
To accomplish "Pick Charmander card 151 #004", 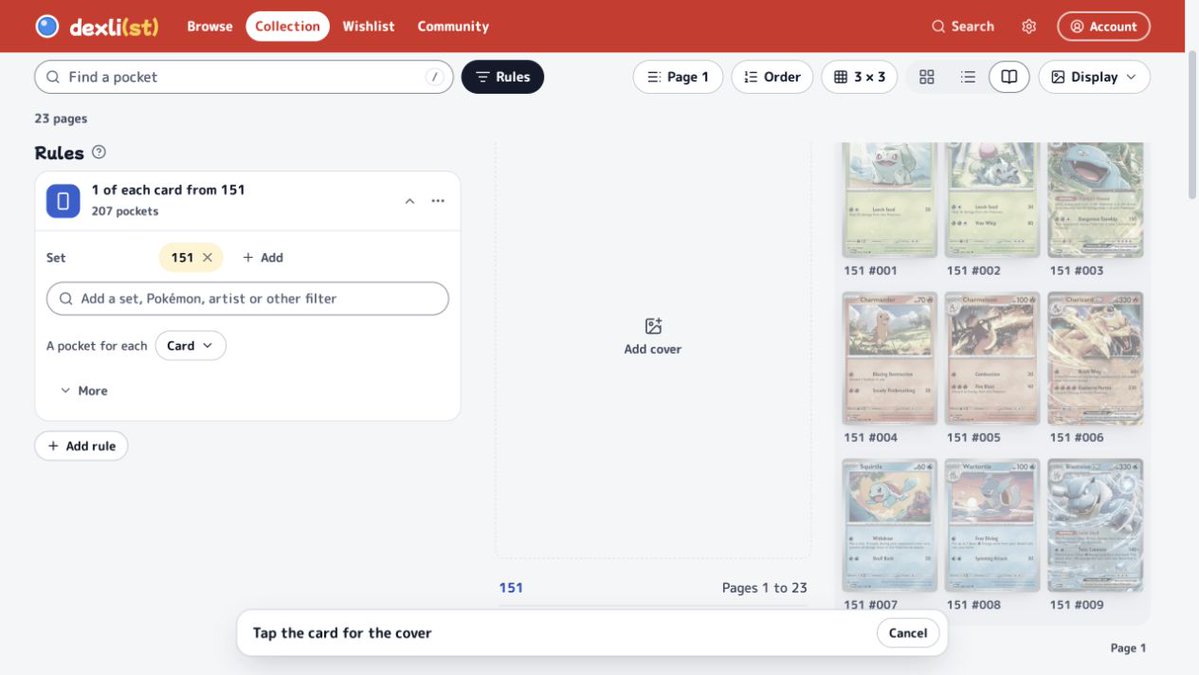I will [889, 358].
